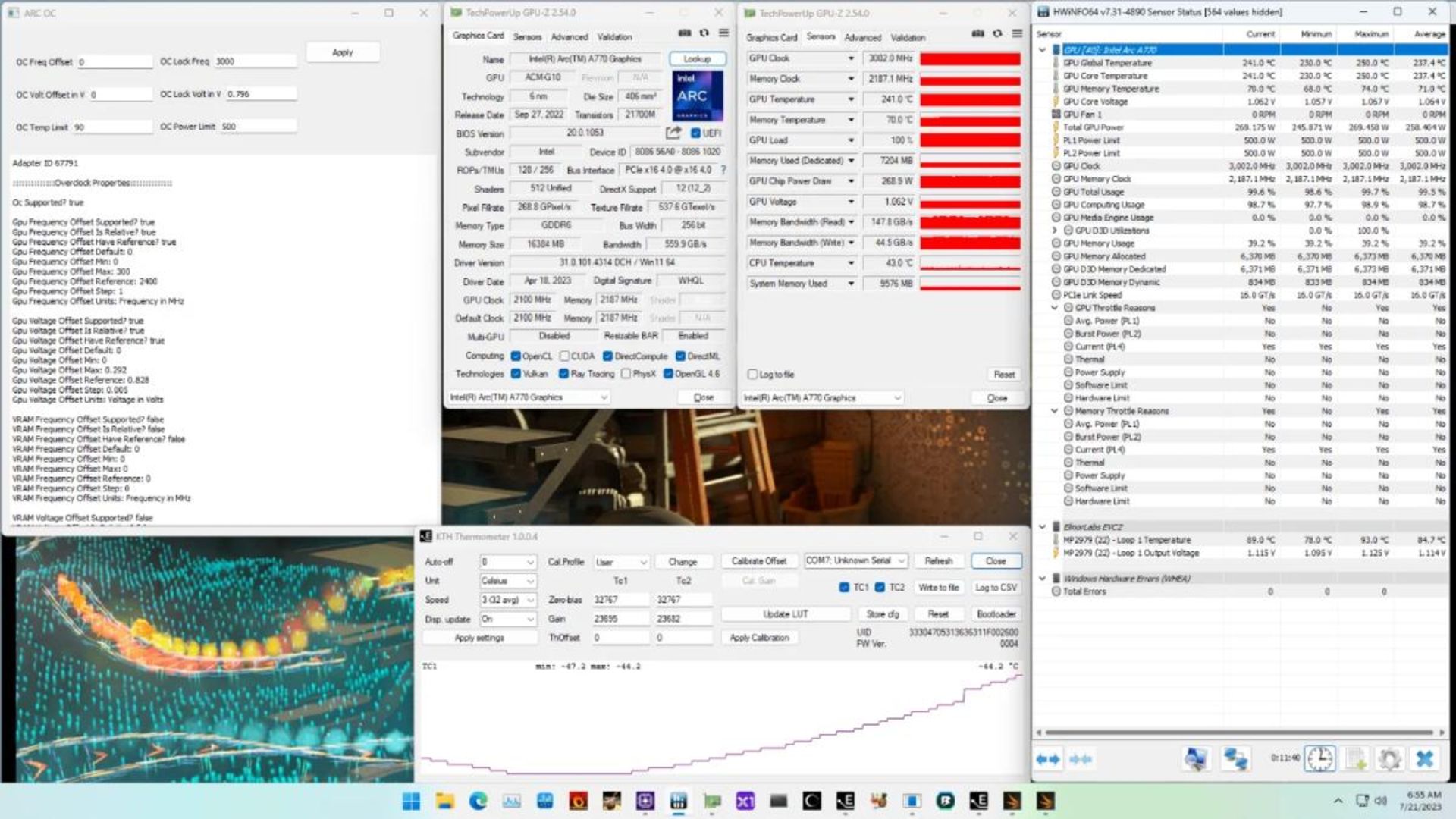Expand GPU D3D Utilizations in HWiNFO
The image size is (1456, 819).
(x=1054, y=231)
